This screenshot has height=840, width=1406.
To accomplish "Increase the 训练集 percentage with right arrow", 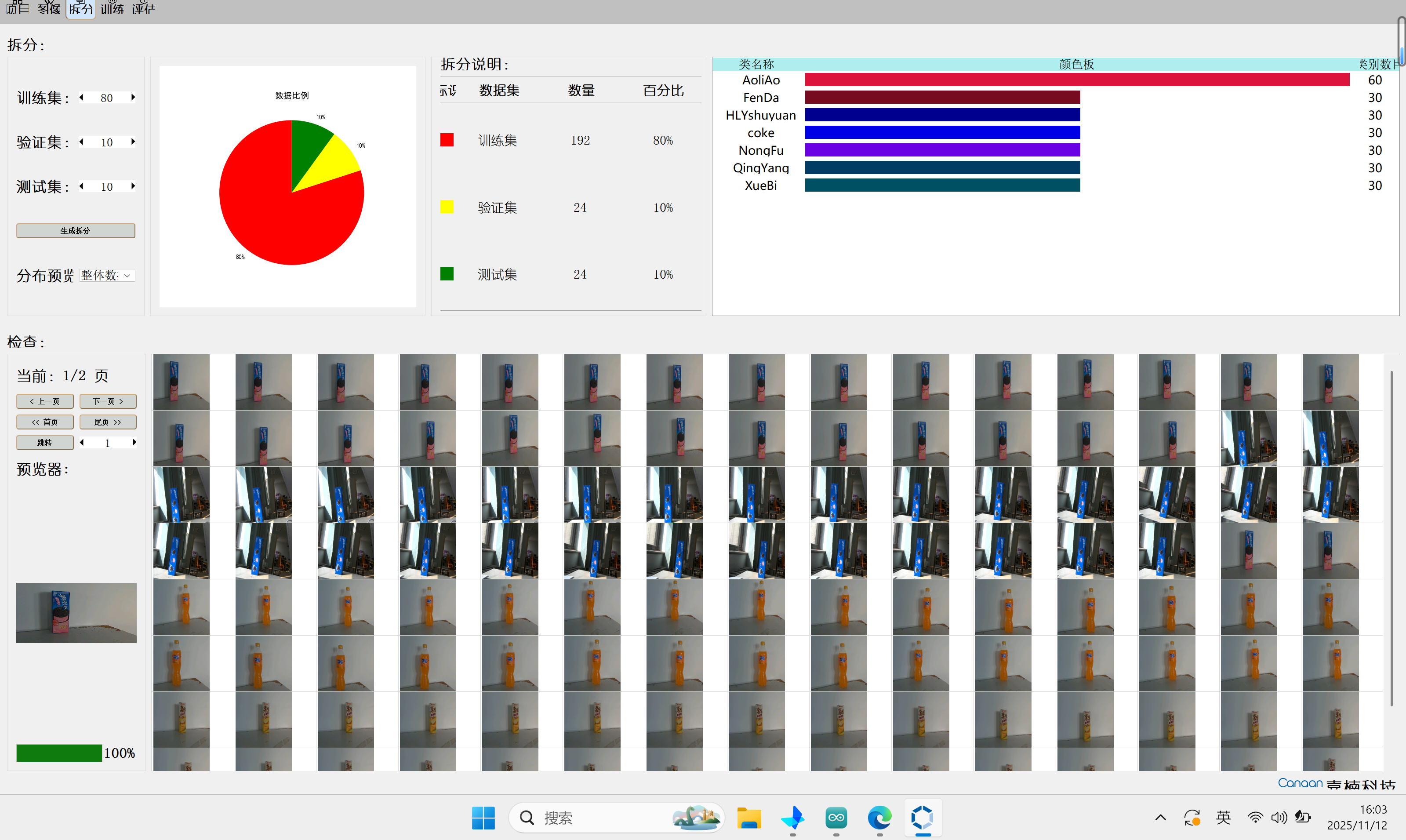I will [x=133, y=97].
